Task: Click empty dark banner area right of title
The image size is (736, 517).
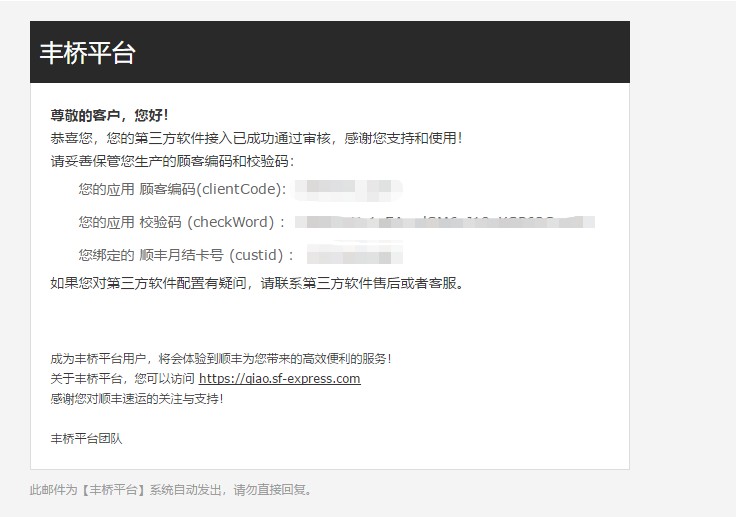Action: 400,53
